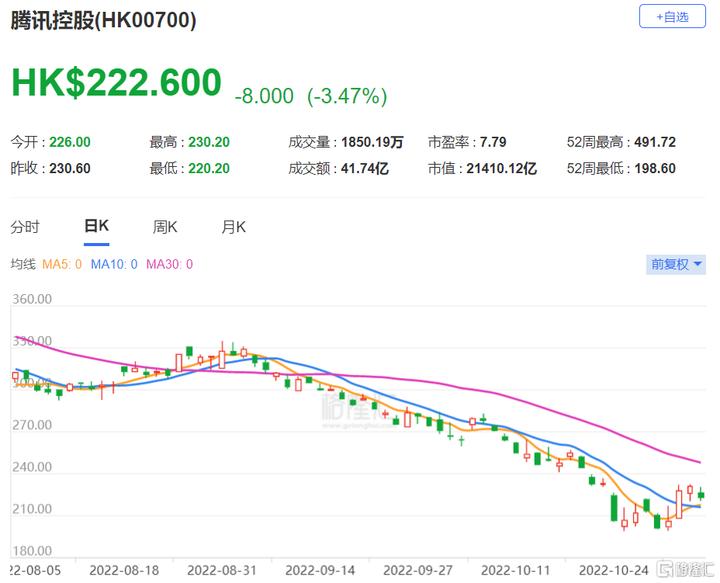The image size is (720, 583).
Task: Toggle MA5 moving average label
Action: (x=62, y=264)
